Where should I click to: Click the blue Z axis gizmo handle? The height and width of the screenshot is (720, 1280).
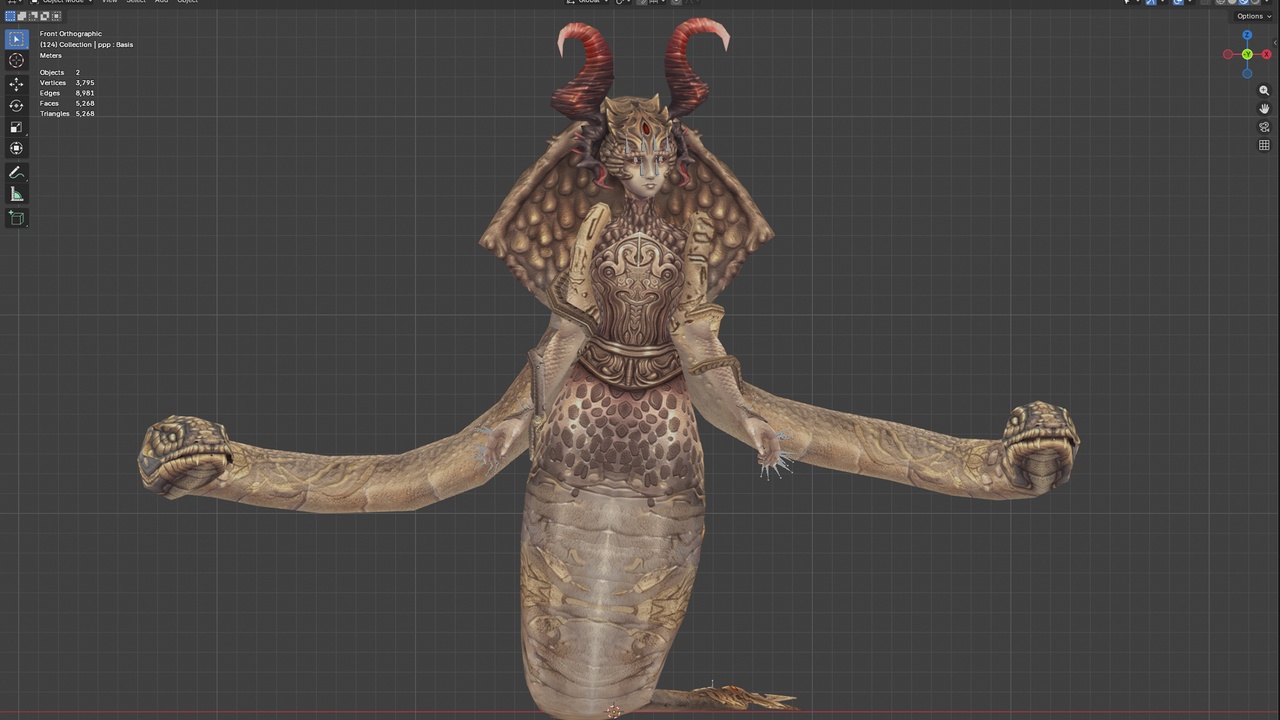click(1247, 36)
